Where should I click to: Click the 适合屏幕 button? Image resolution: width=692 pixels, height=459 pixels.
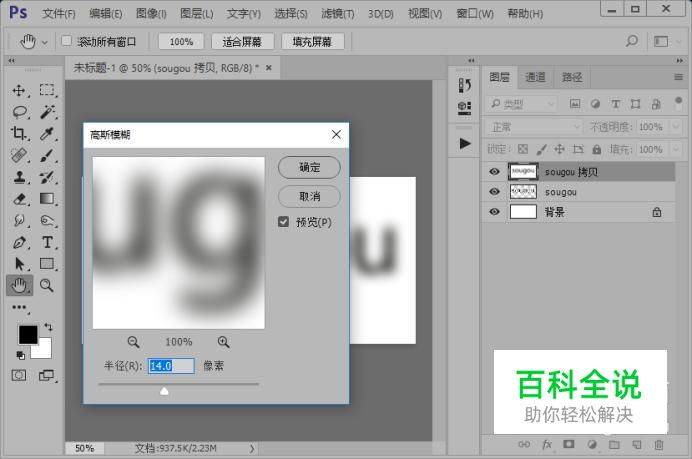pyautogui.click(x=242, y=41)
